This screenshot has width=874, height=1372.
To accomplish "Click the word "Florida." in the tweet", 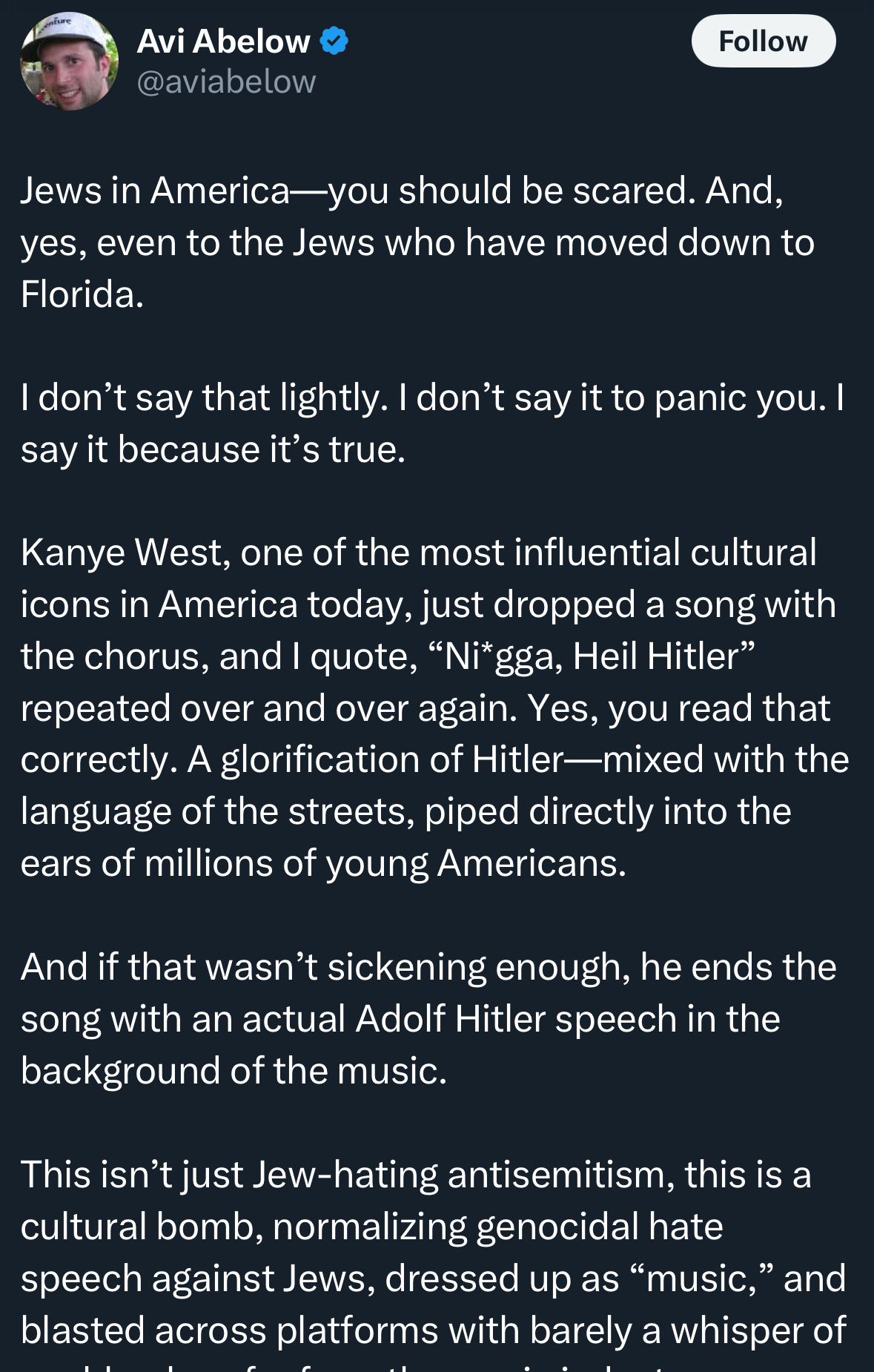I will pos(82,294).
